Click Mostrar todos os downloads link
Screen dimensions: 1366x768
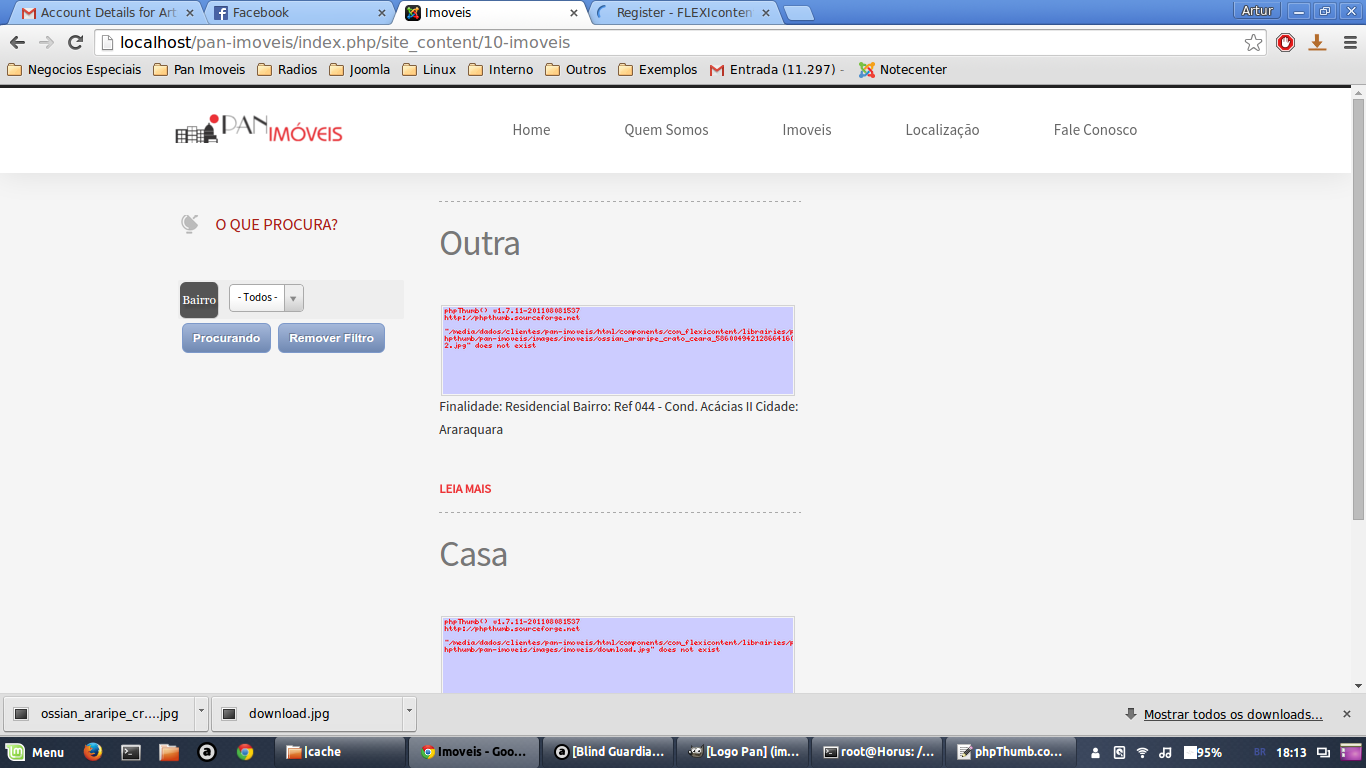pyautogui.click(x=1232, y=714)
